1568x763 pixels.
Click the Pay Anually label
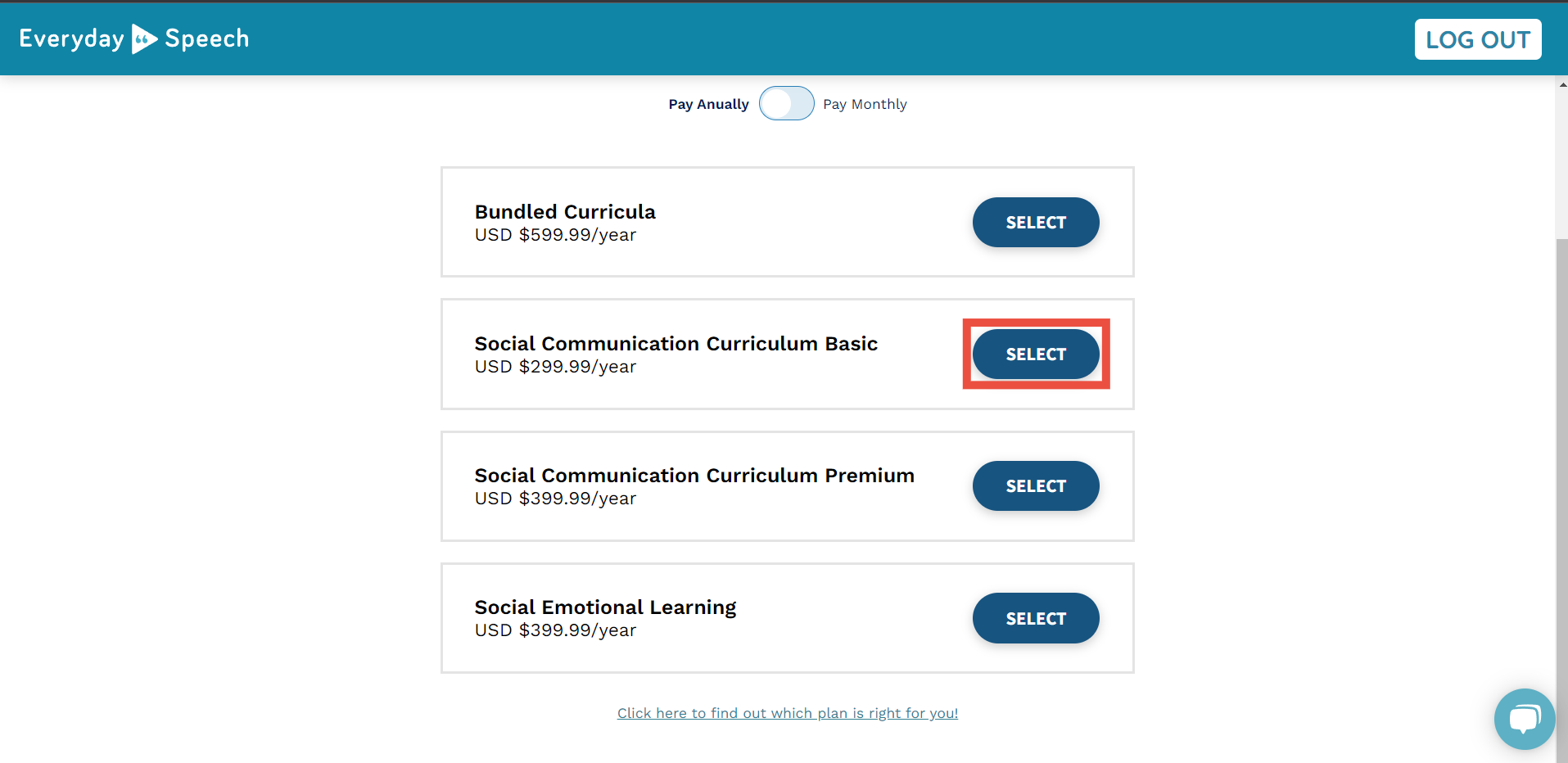point(708,104)
